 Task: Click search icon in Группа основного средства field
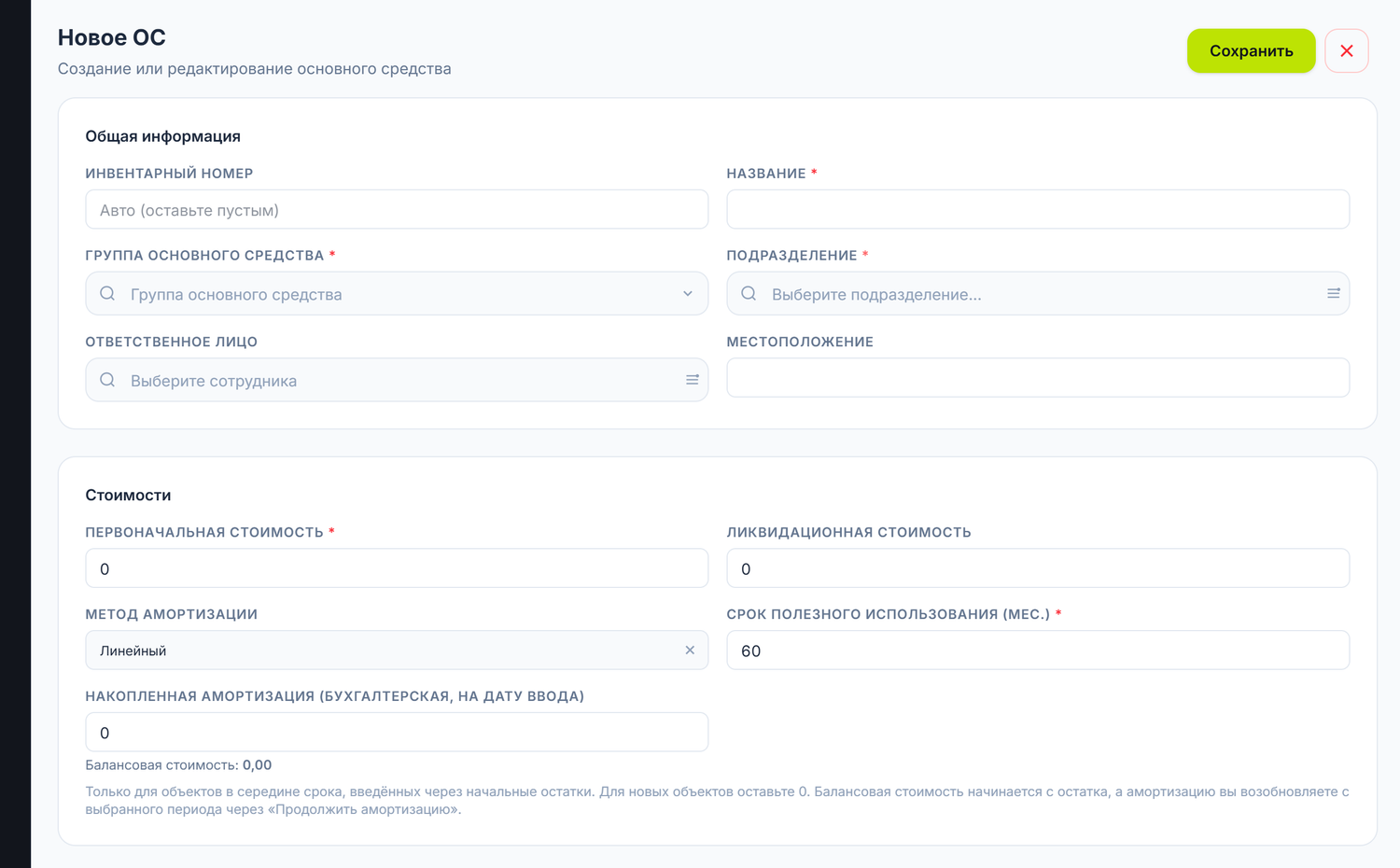tap(107, 293)
